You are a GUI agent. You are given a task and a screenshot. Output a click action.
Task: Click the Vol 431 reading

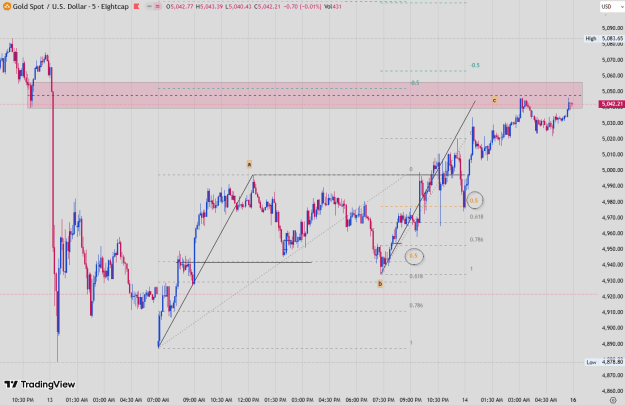click(x=333, y=6)
